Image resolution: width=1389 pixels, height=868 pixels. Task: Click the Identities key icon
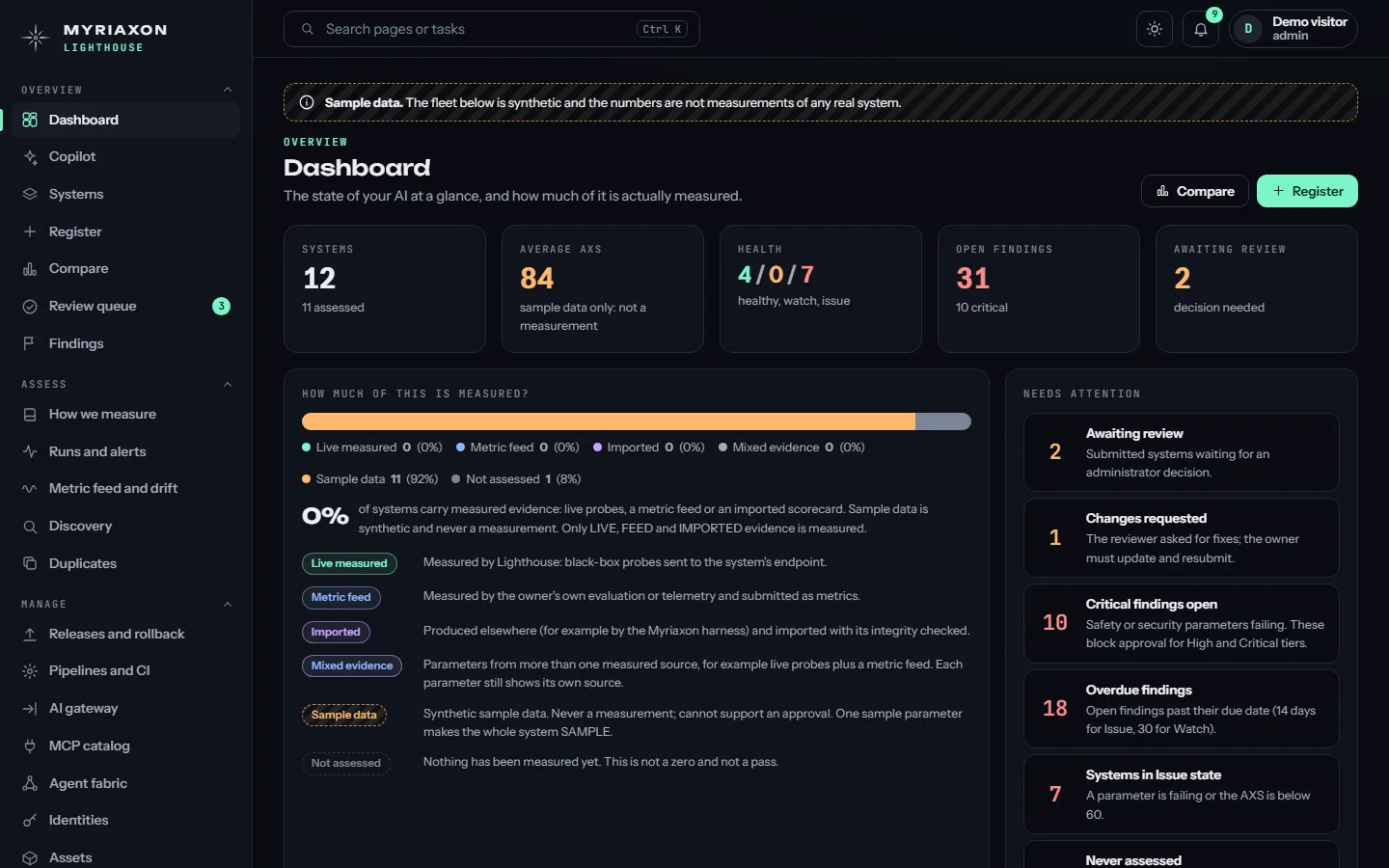pyautogui.click(x=30, y=821)
